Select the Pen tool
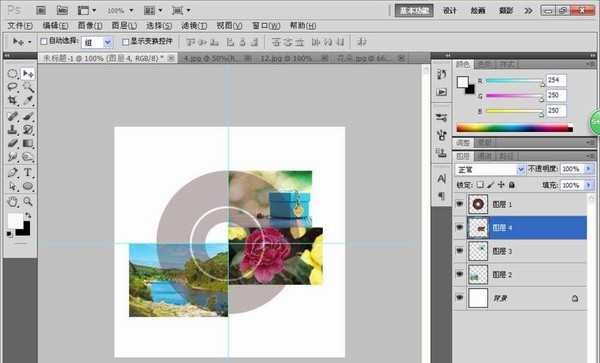This screenshot has width=600, height=363. click(x=13, y=173)
